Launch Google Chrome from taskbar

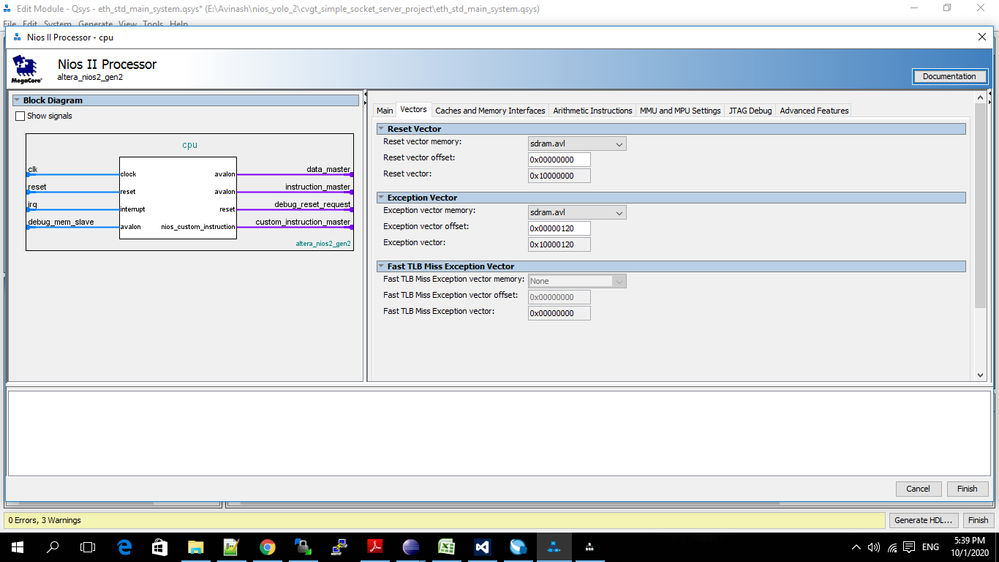[x=267, y=547]
